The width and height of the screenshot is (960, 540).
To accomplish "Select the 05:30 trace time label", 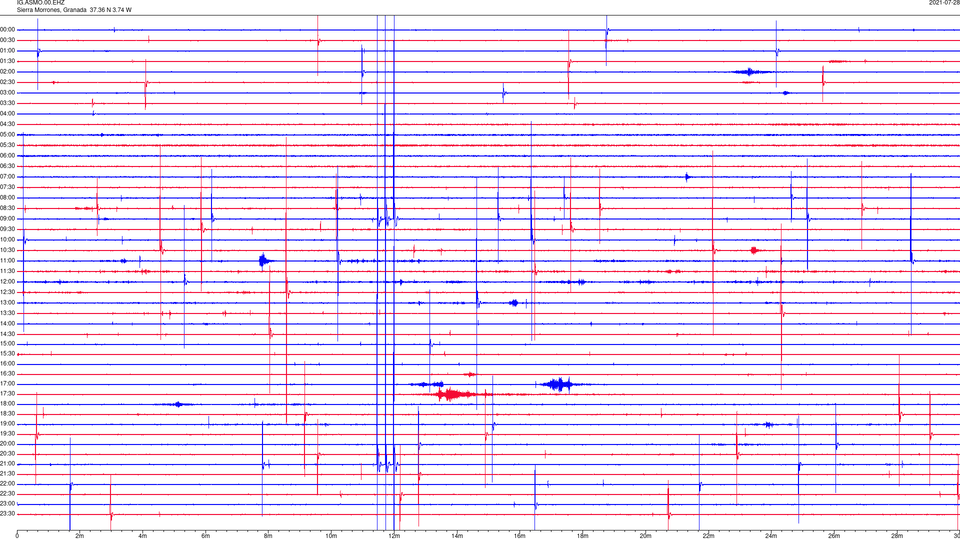I will pos(8,145).
